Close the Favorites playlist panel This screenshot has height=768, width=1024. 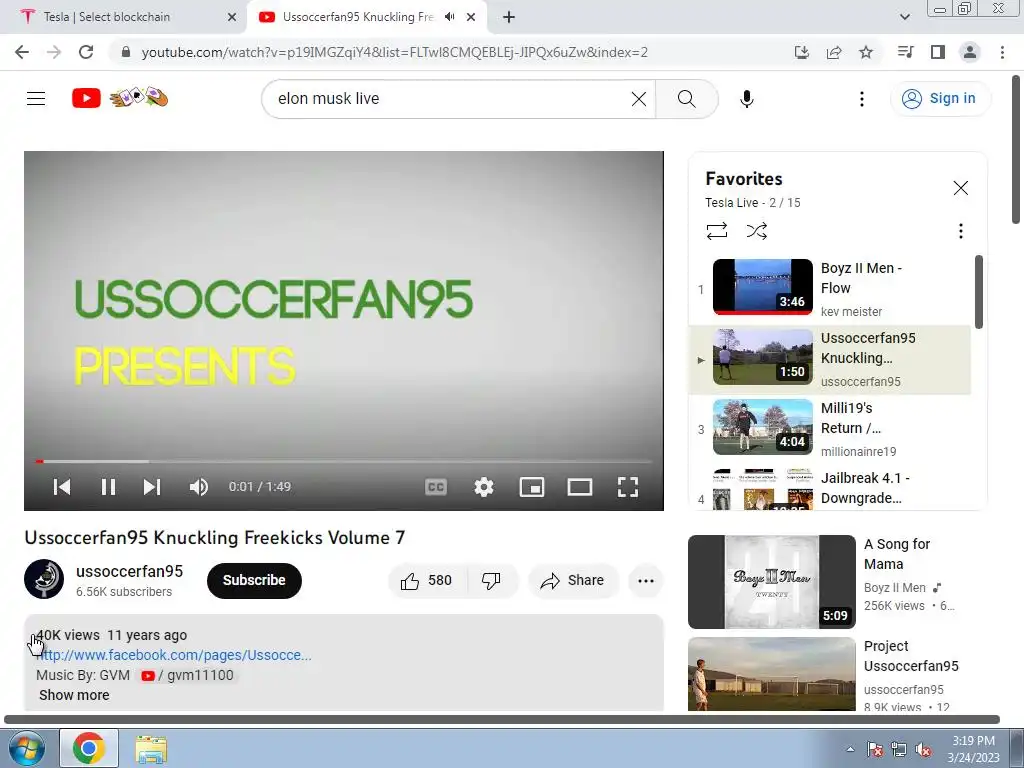pos(960,188)
